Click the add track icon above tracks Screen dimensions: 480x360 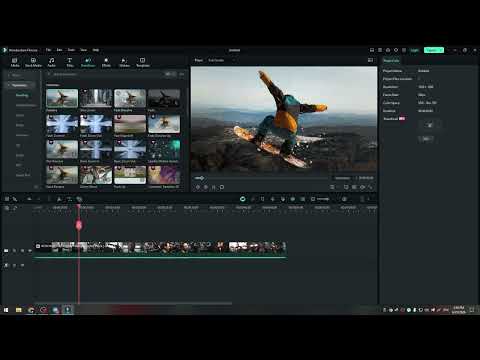tap(7, 208)
